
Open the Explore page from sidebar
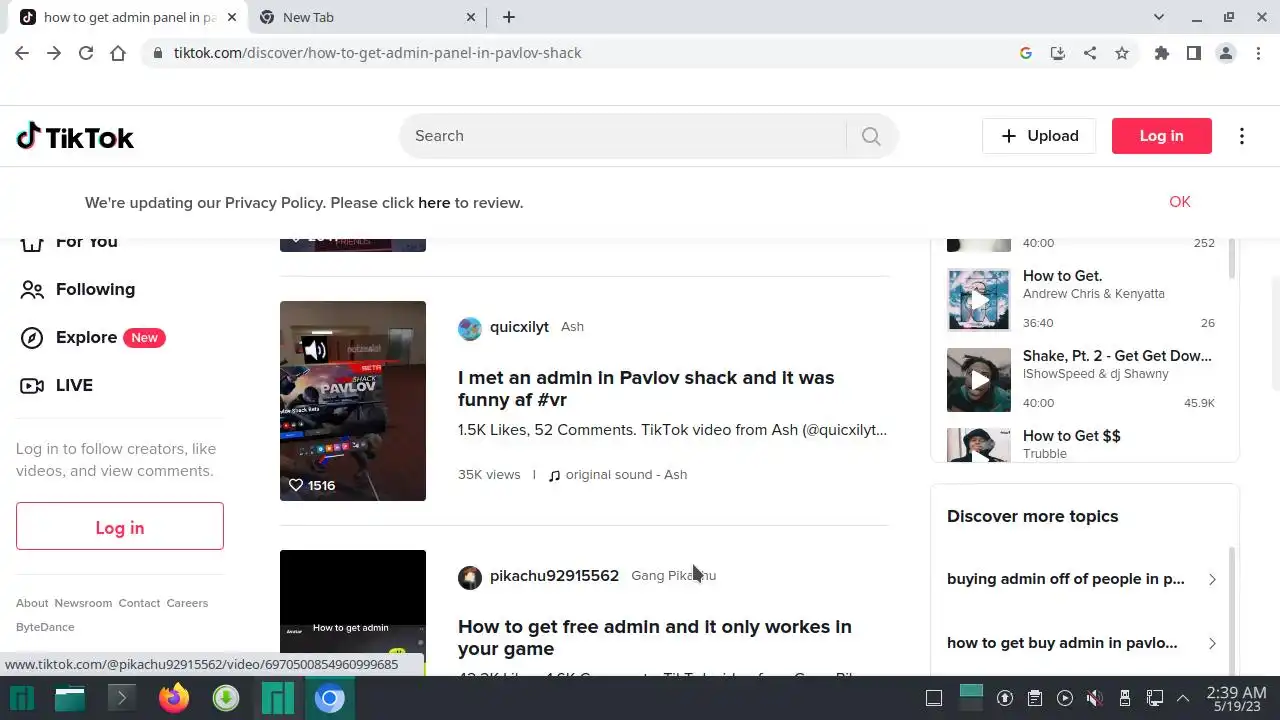(92, 337)
